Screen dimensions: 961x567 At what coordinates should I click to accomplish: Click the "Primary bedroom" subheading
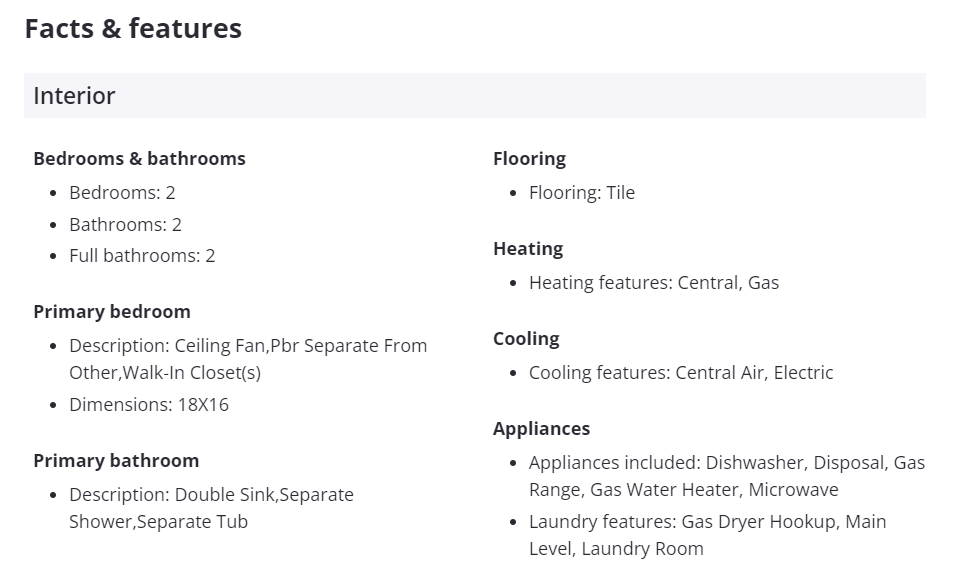pos(112,312)
